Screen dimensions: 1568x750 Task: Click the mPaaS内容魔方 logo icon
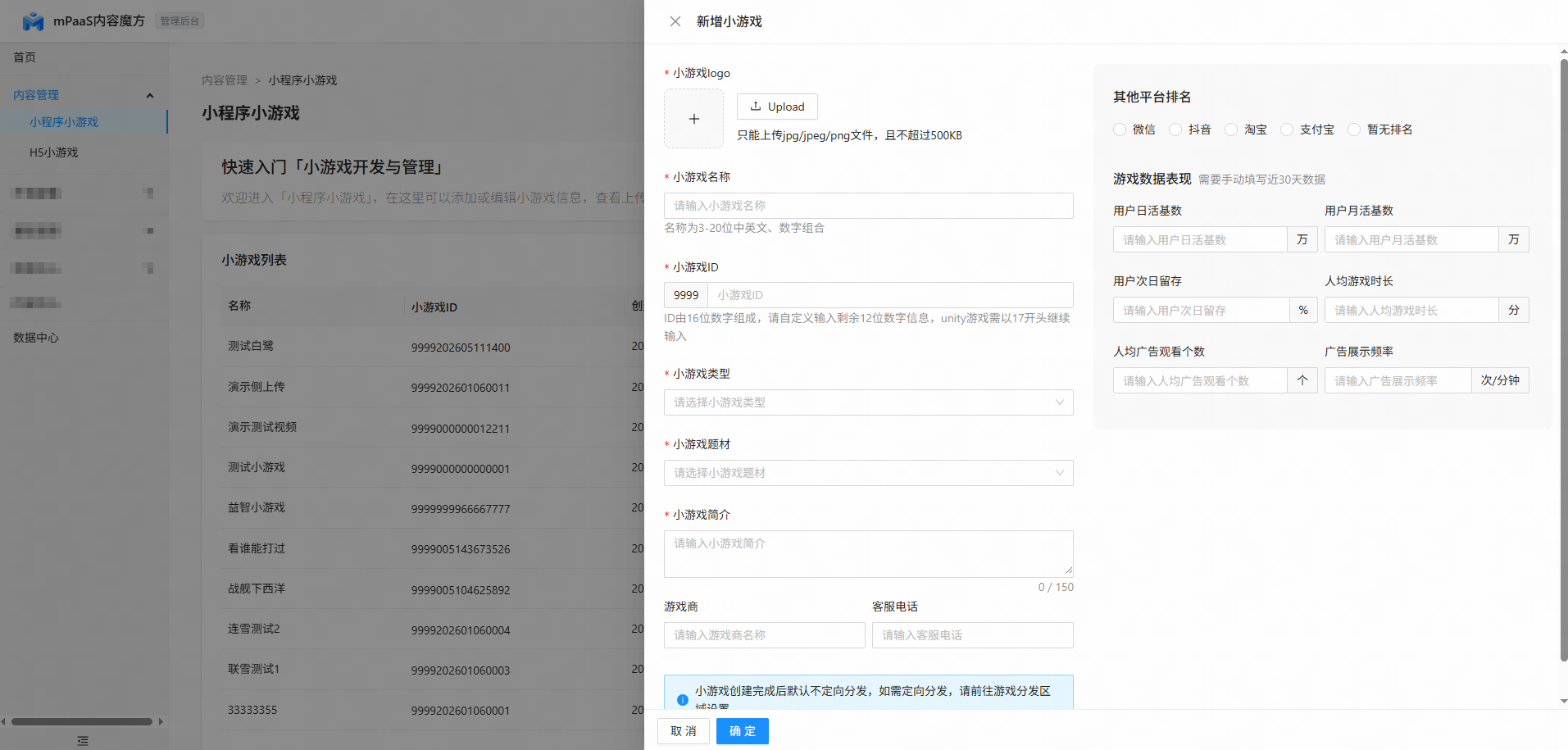pos(33,21)
